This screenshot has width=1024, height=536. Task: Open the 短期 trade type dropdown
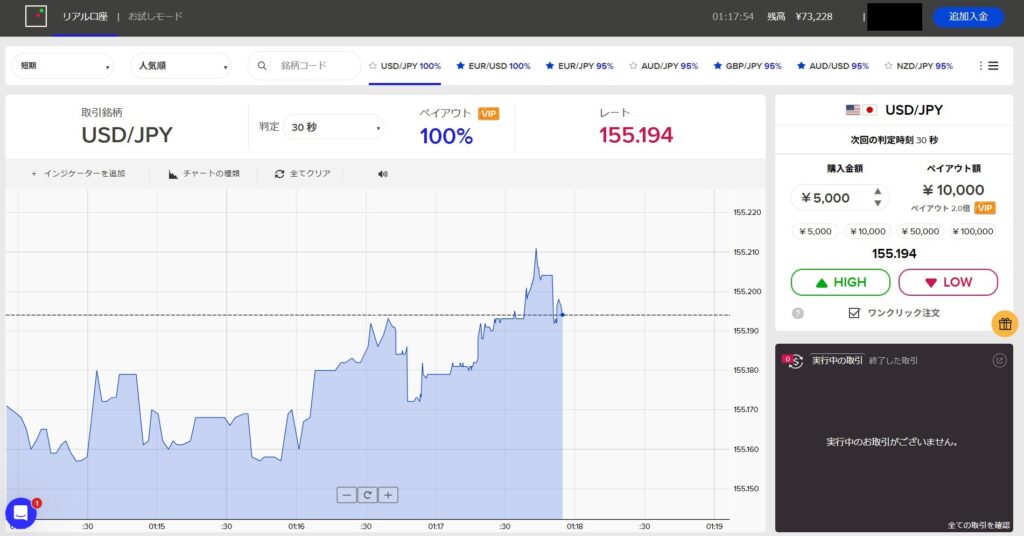[x=62, y=67]
